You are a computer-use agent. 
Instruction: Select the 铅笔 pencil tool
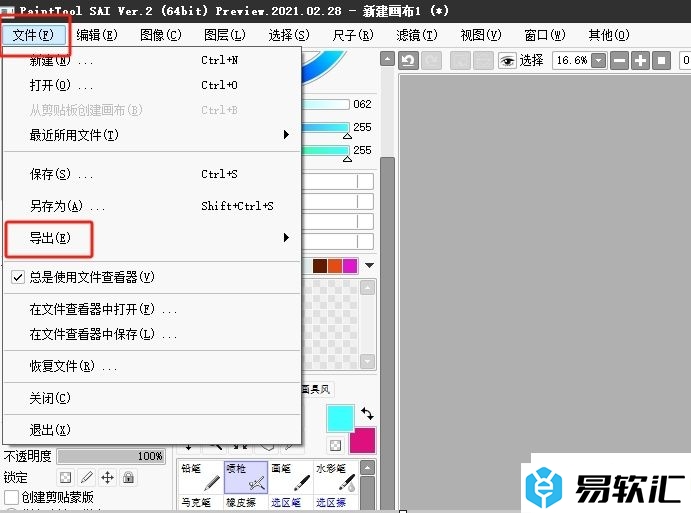pos(201,477)
